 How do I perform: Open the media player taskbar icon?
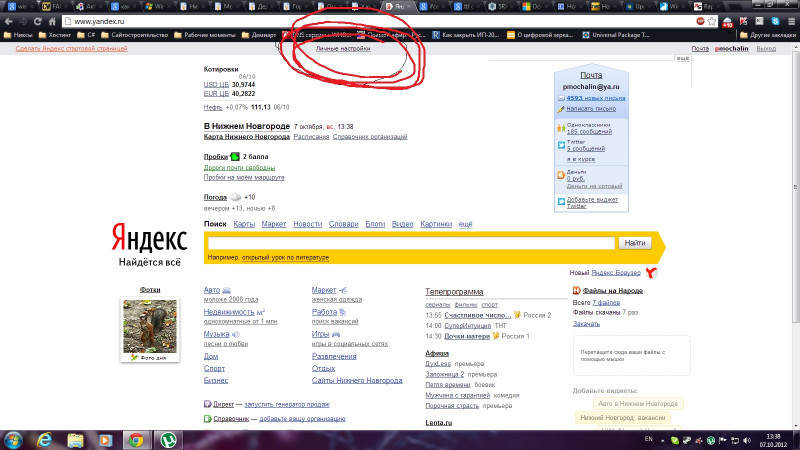click(x=105, y=440)
